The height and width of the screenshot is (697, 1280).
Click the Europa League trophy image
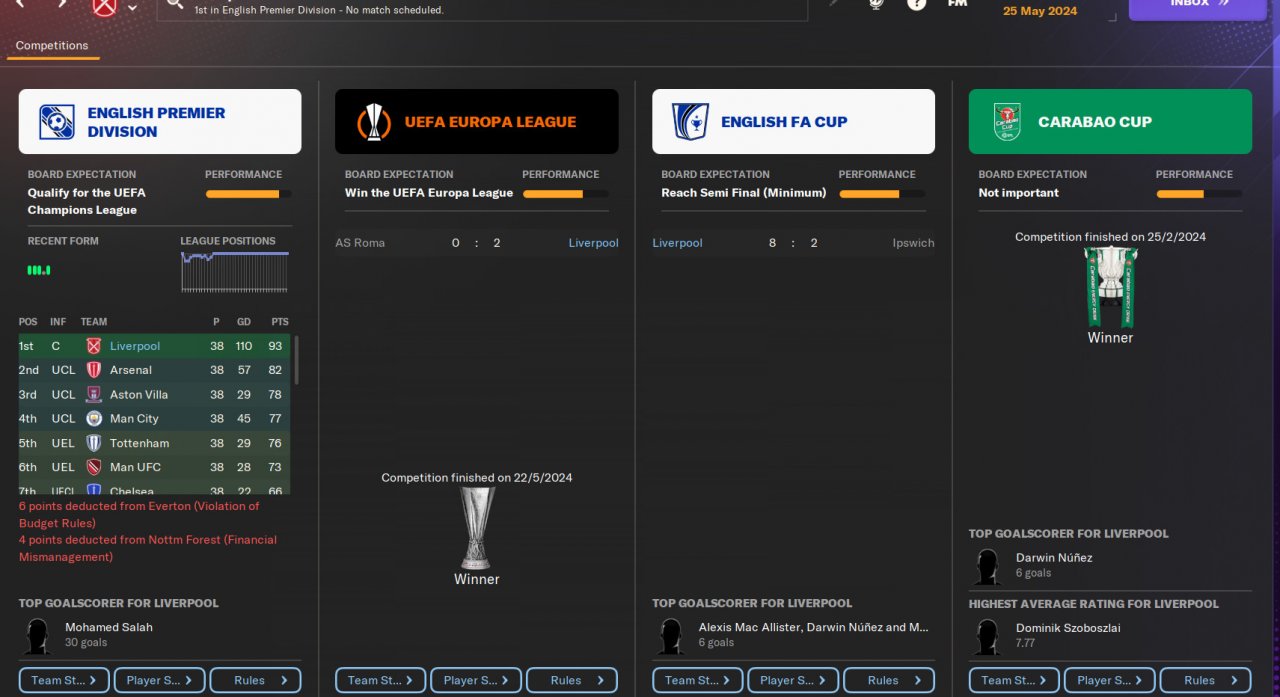point(477,529)
